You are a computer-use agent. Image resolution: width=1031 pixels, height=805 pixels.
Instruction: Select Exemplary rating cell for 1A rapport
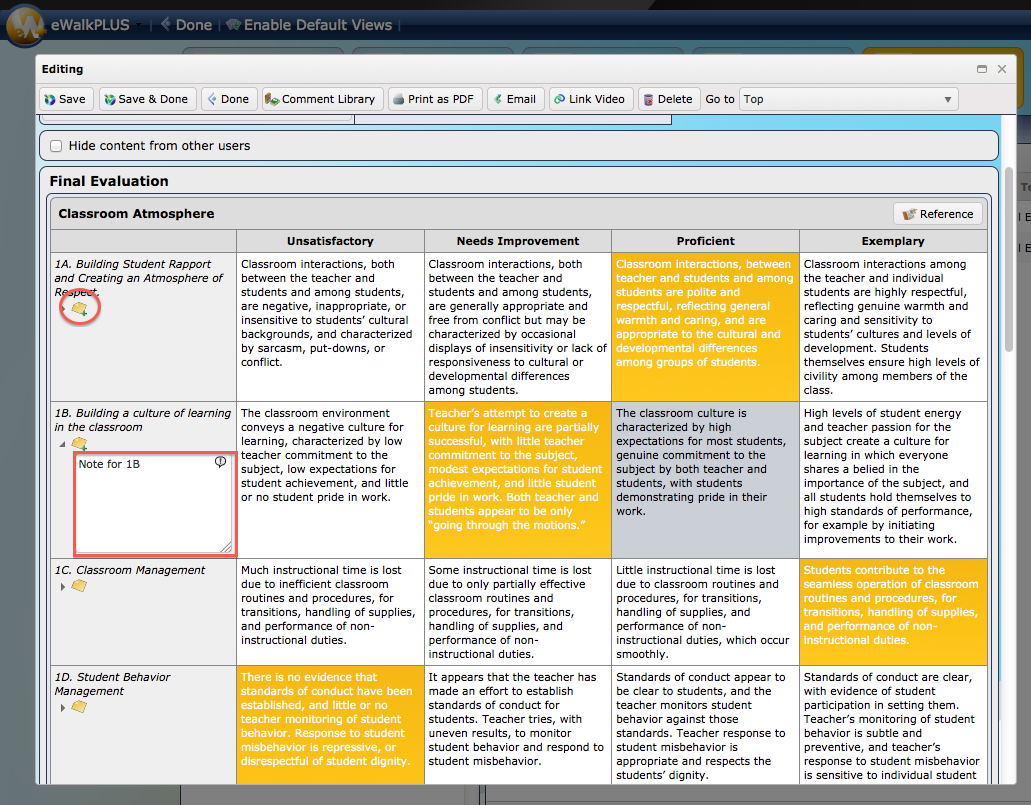pos(893,327)
